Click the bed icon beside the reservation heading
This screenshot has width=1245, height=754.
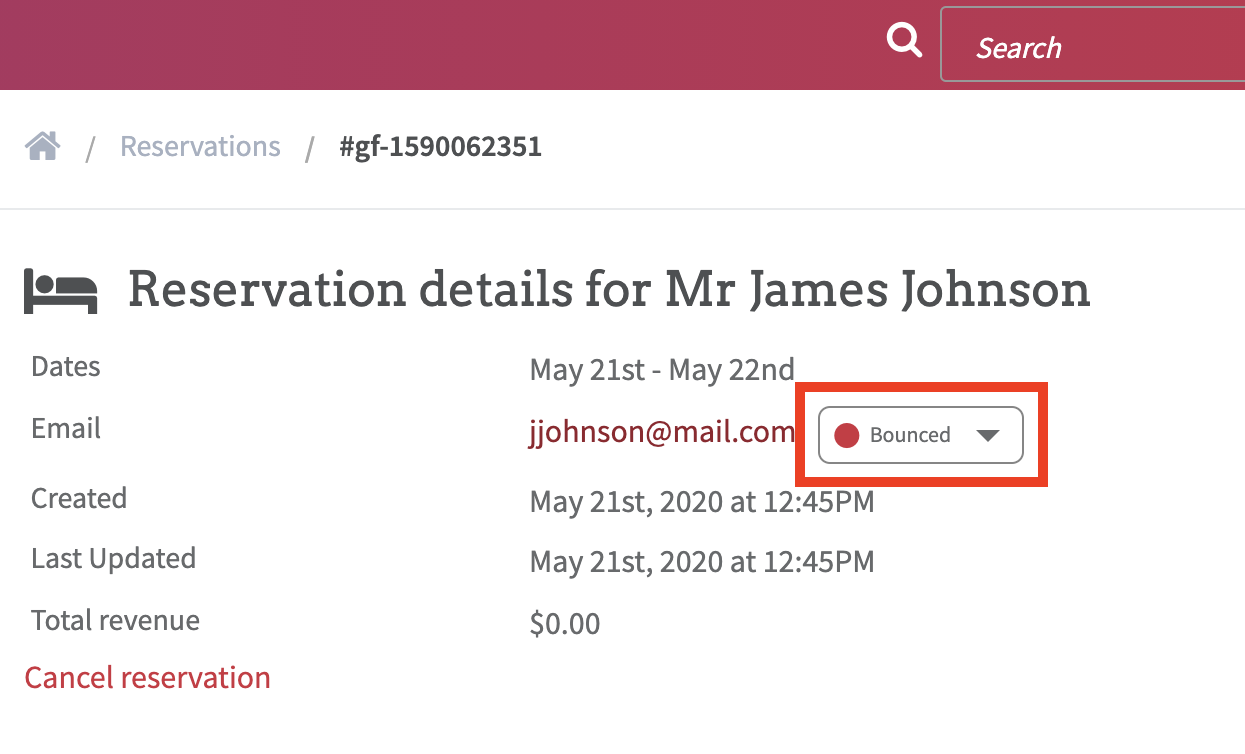(61, 292)
